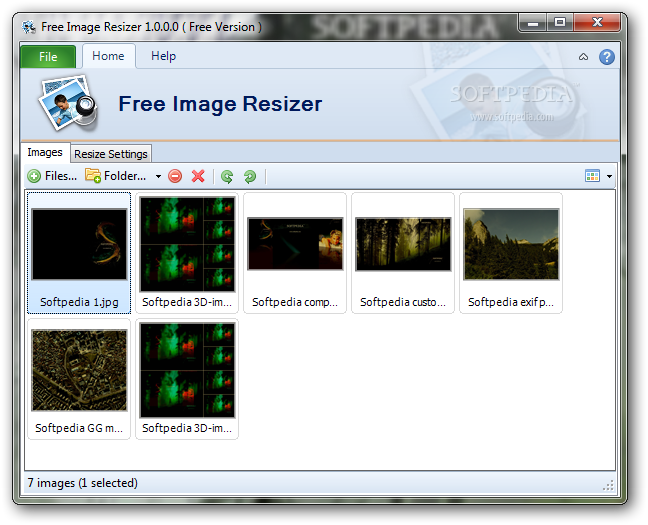
Task: Switch to the Help ribbon tab
Action: tap(163, 56)
